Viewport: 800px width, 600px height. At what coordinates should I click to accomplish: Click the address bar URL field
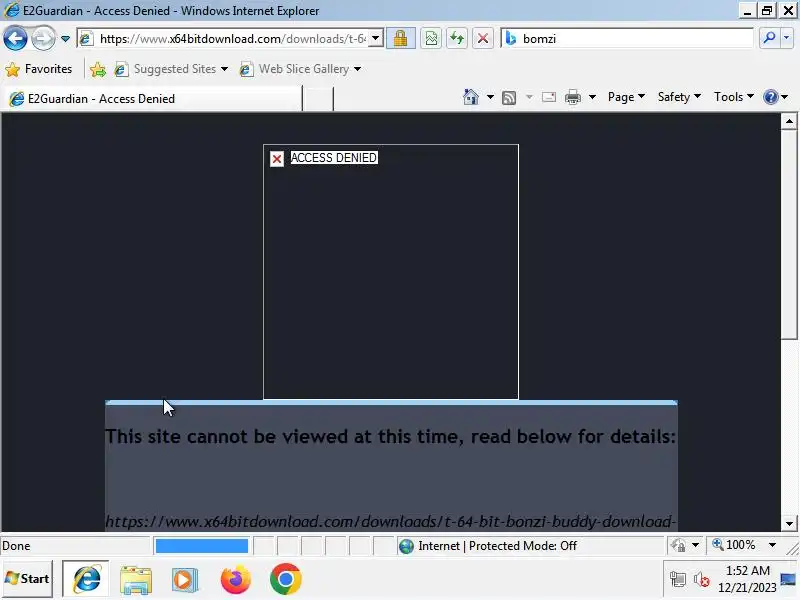(x=232, y=38)
